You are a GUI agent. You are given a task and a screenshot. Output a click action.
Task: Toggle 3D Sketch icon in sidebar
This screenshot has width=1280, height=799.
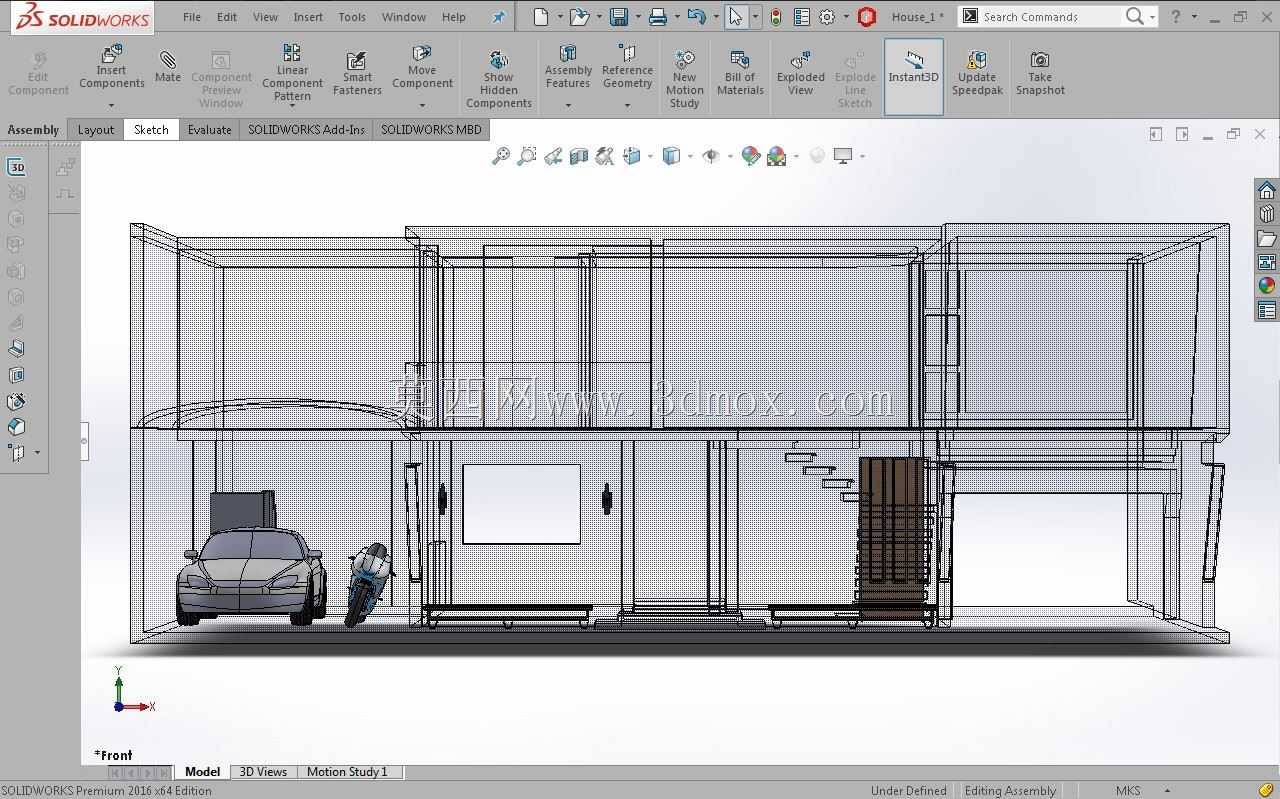[16, 167]
